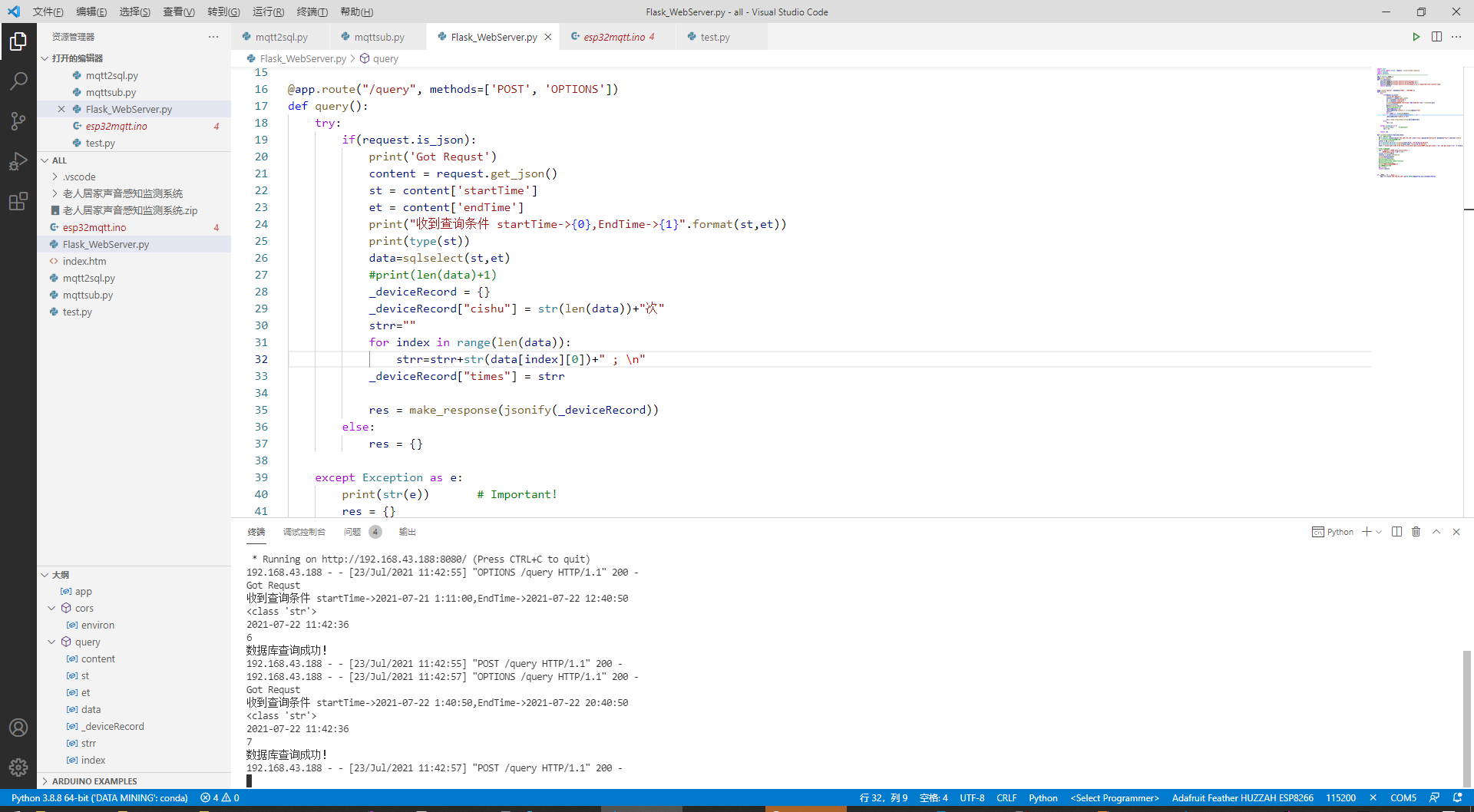Click feedback icon in status bar

click(1434, 798)
